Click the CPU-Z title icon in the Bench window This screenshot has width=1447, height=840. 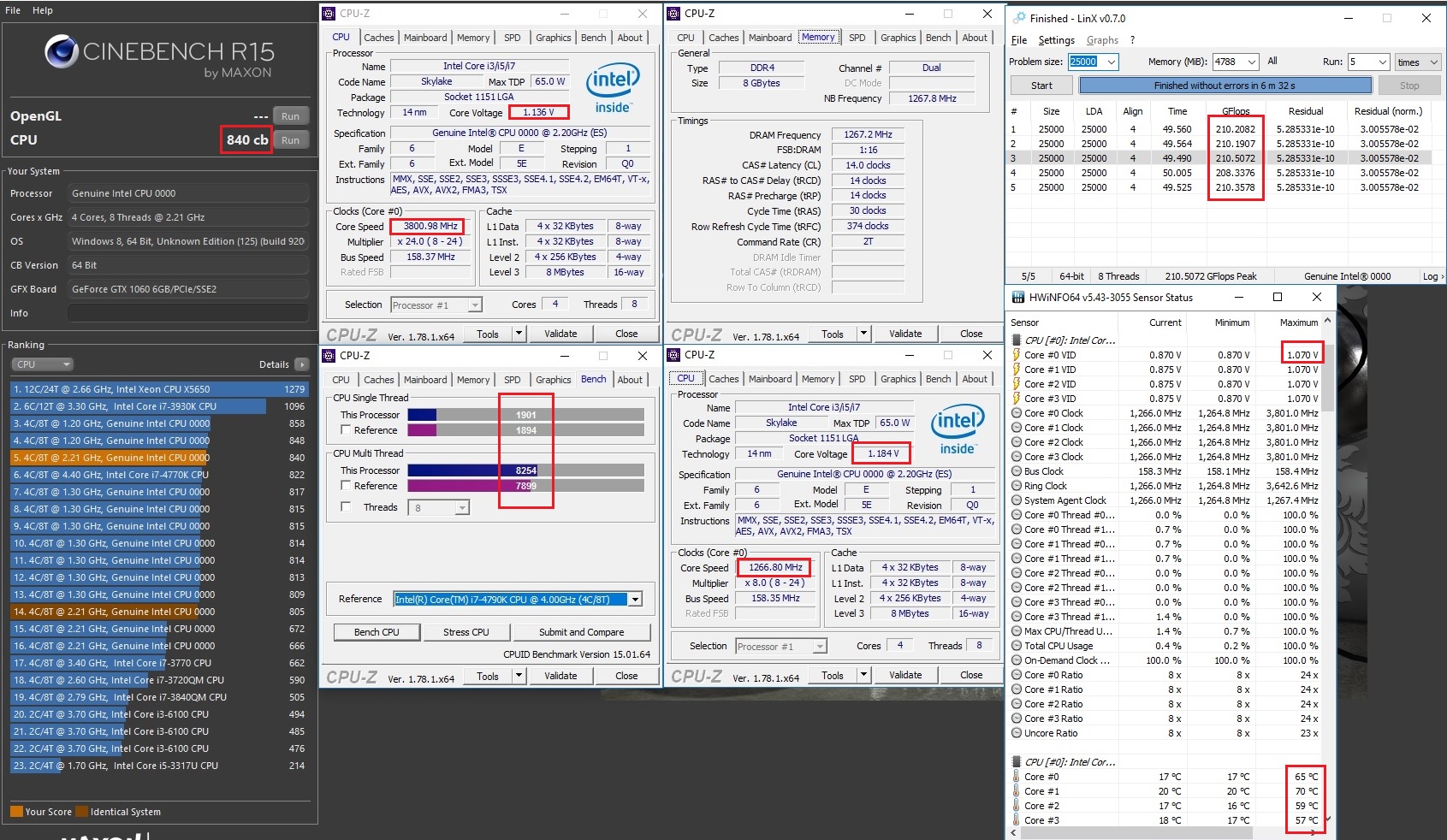(329, 356)
